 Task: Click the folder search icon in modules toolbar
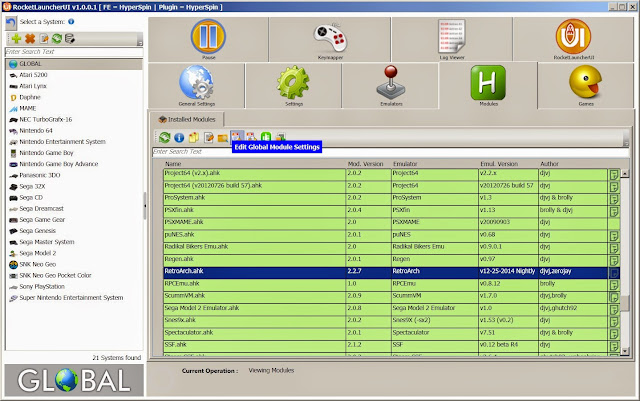click(223, 138)
